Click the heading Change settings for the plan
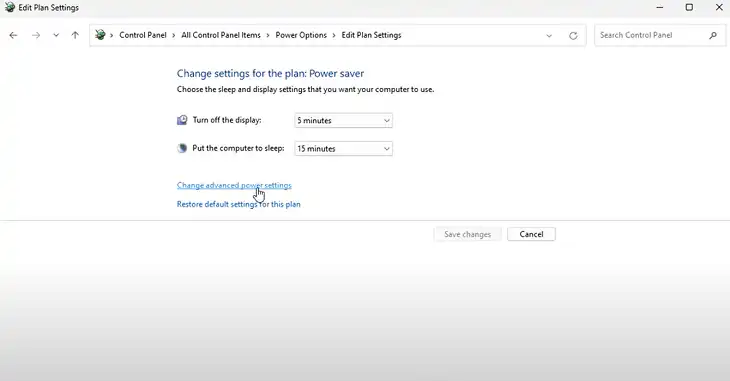Screen dimensions: 730x381 tap(270, 74)
